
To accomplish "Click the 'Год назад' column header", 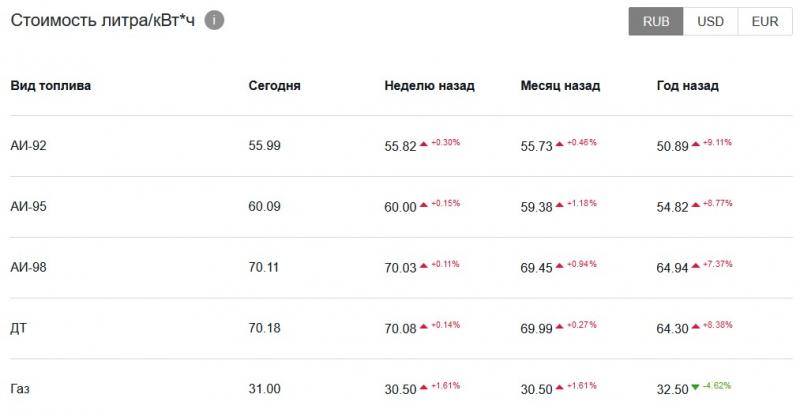I will point(687,86).
